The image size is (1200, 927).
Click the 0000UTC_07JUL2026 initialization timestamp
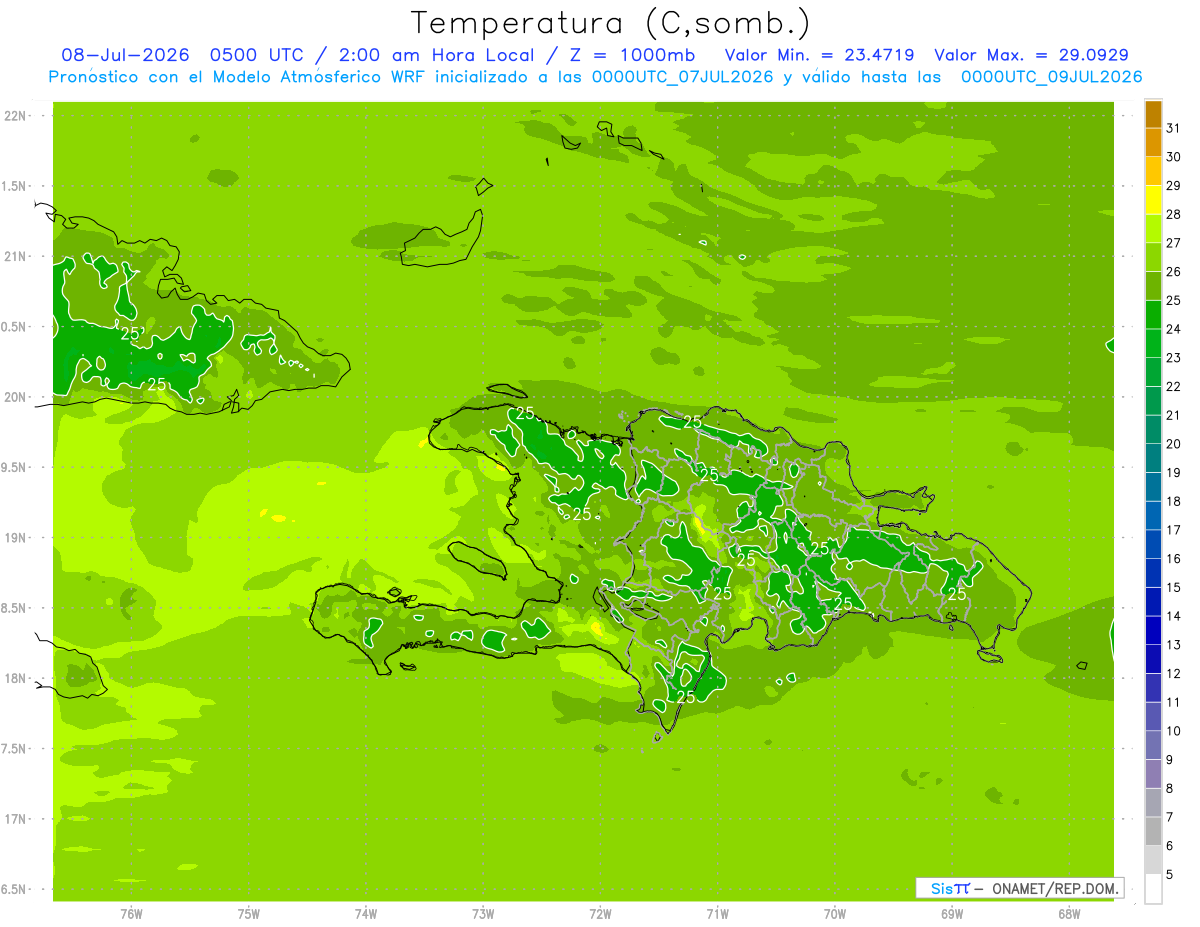pos(683,77)
